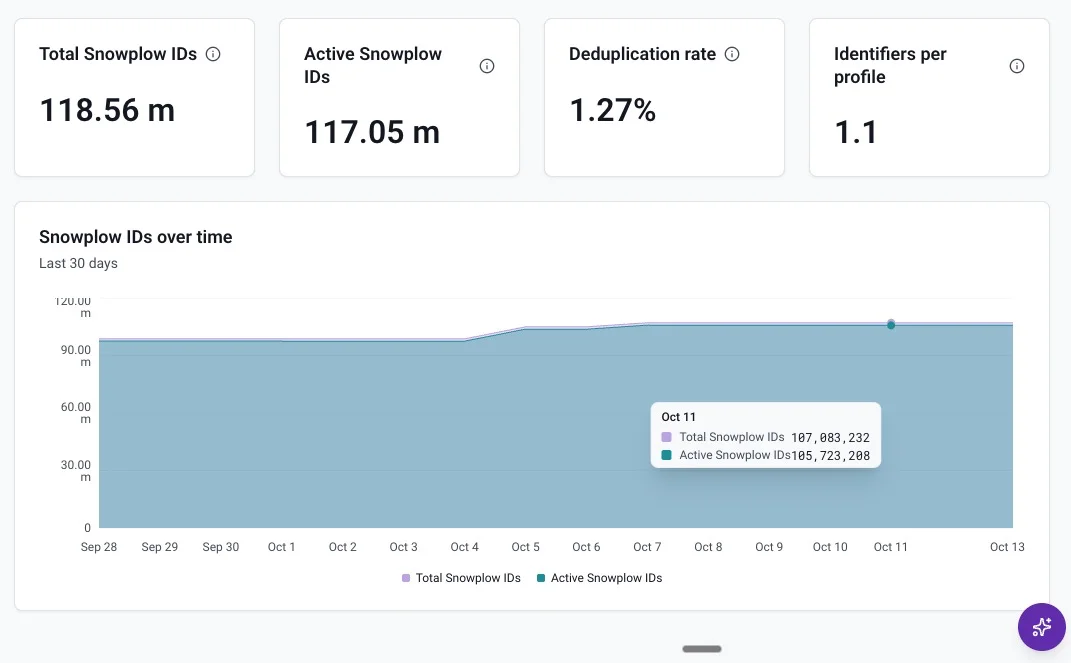This screenshot has width=1071, height=663.
Task: Click the Oct 3 axis label
Action: [404, 547]
